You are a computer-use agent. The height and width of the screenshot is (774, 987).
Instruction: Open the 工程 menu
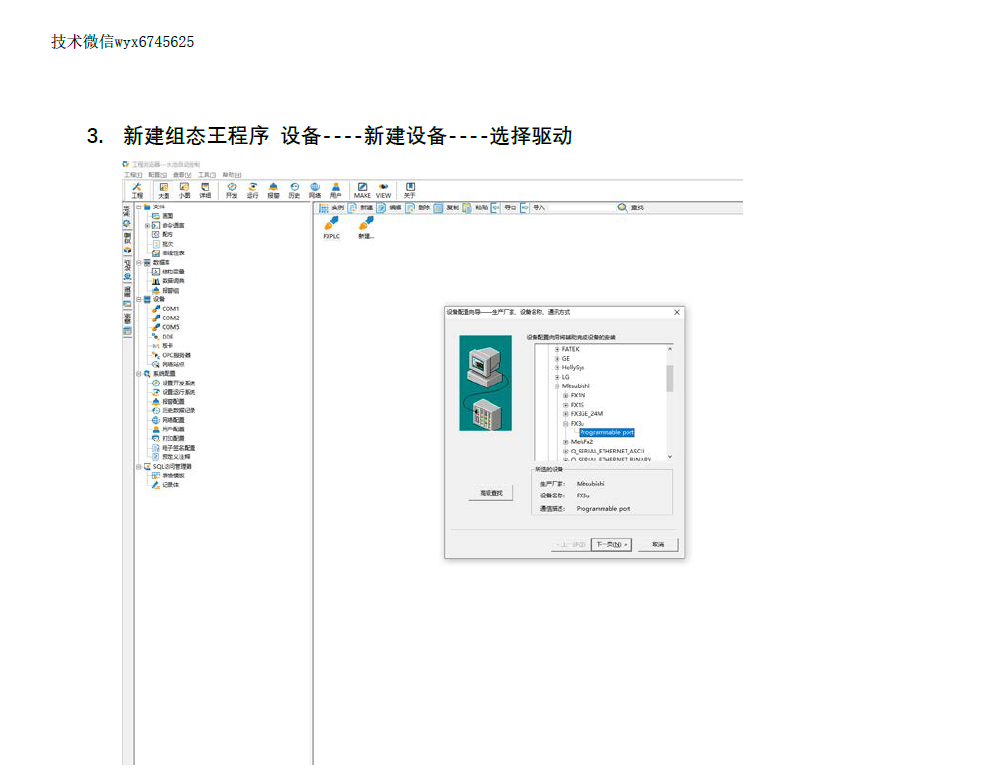pyautogui.click(x=132, y=175)
